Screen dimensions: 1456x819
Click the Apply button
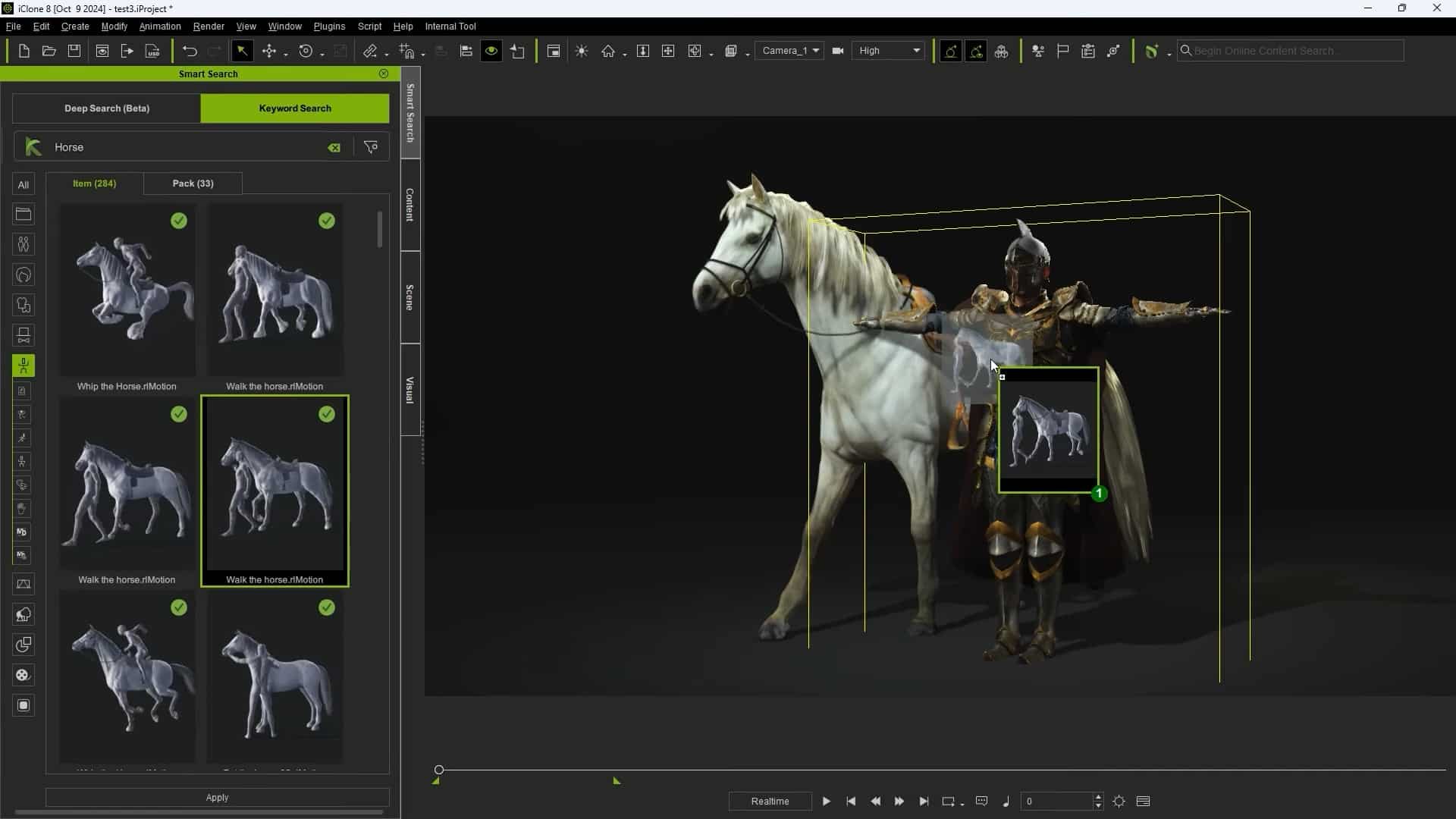coord(216,797)
